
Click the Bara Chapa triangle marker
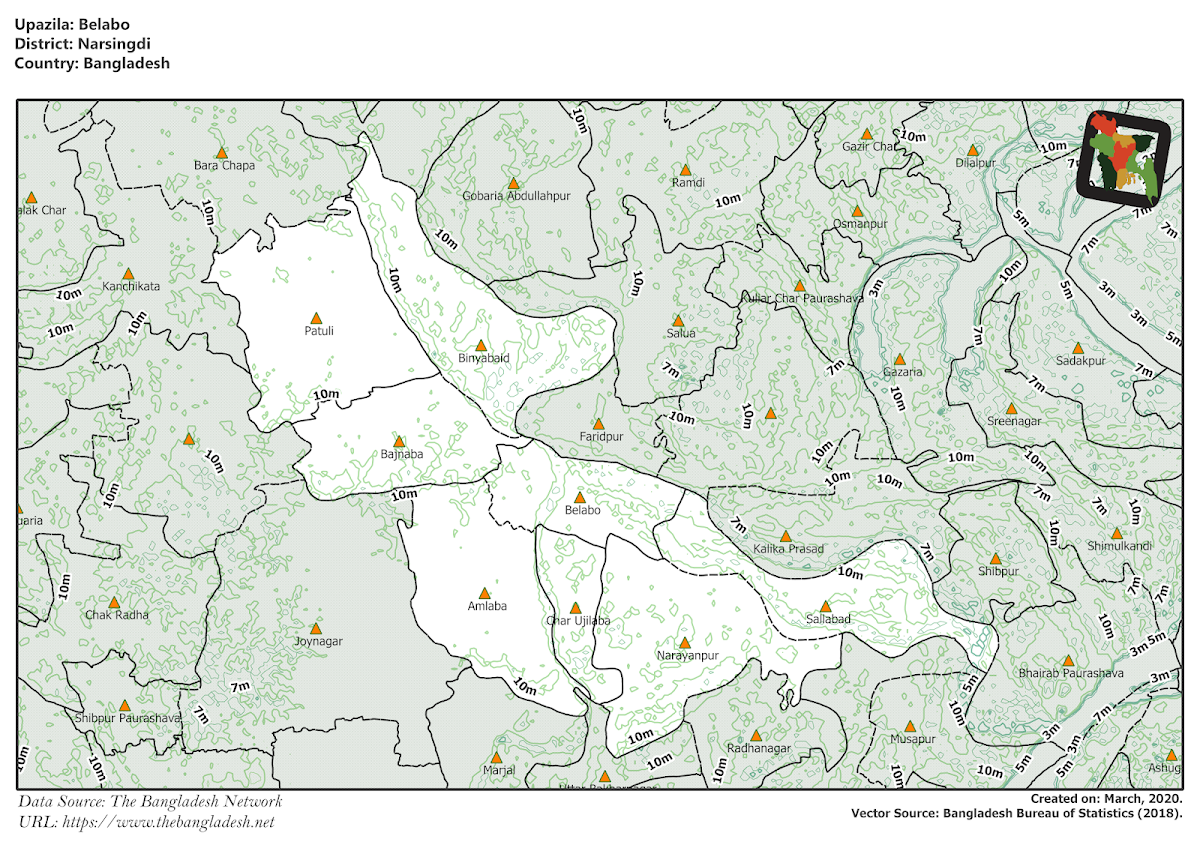pos(222,150)
